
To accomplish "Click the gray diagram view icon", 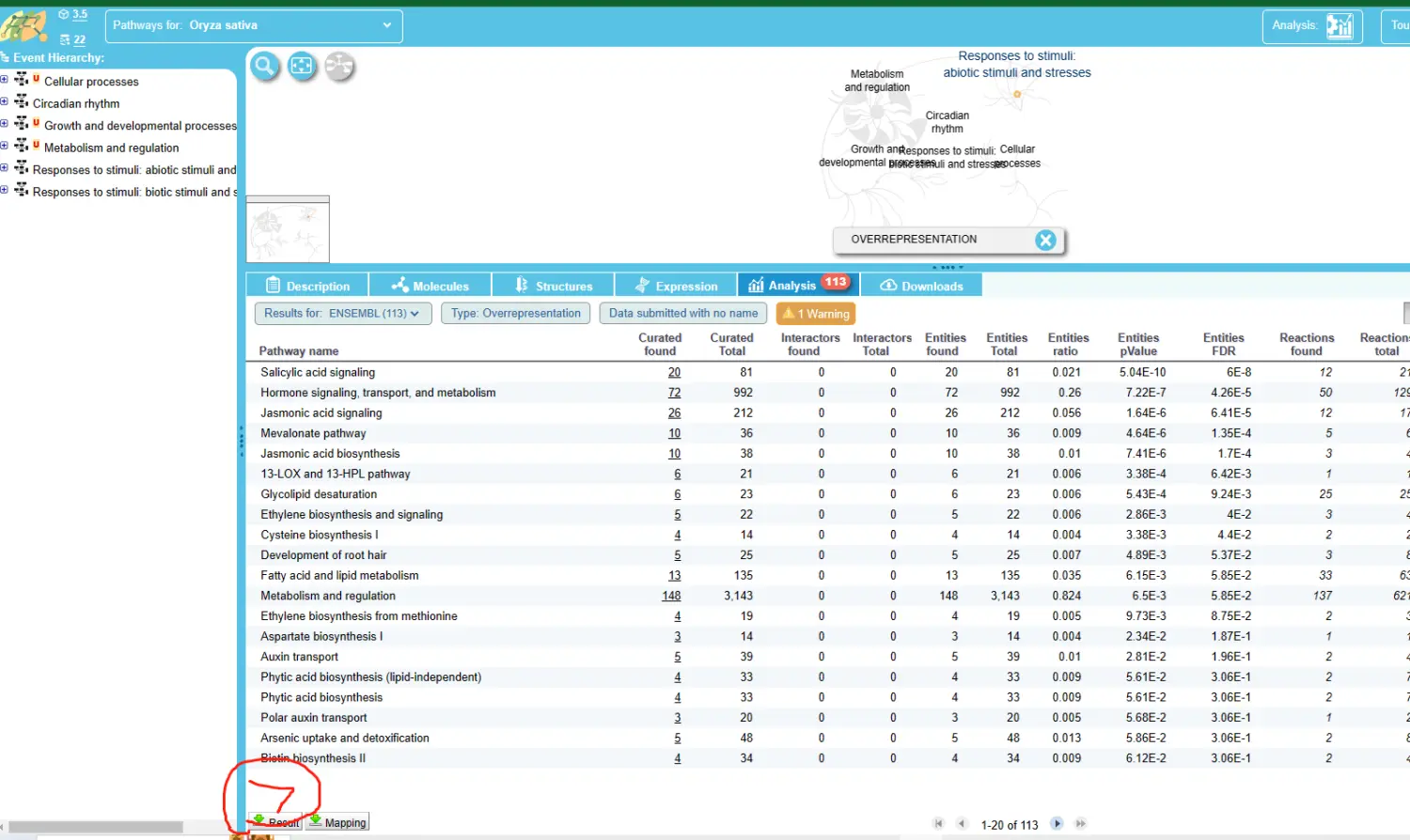I will pos(339,67).
